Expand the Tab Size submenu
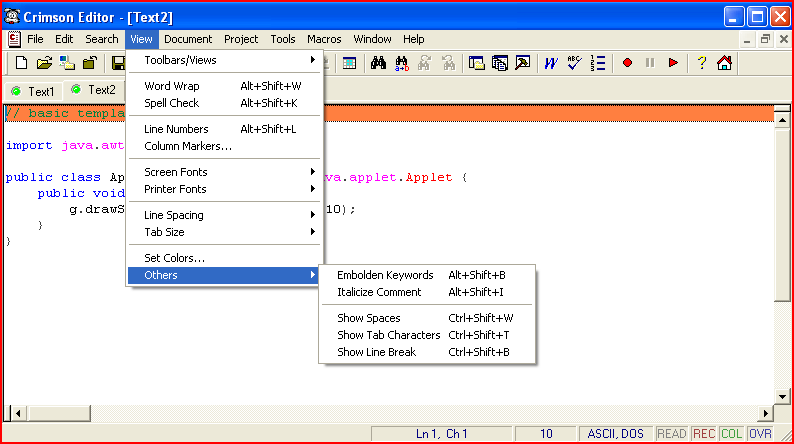 pos(224,232)
